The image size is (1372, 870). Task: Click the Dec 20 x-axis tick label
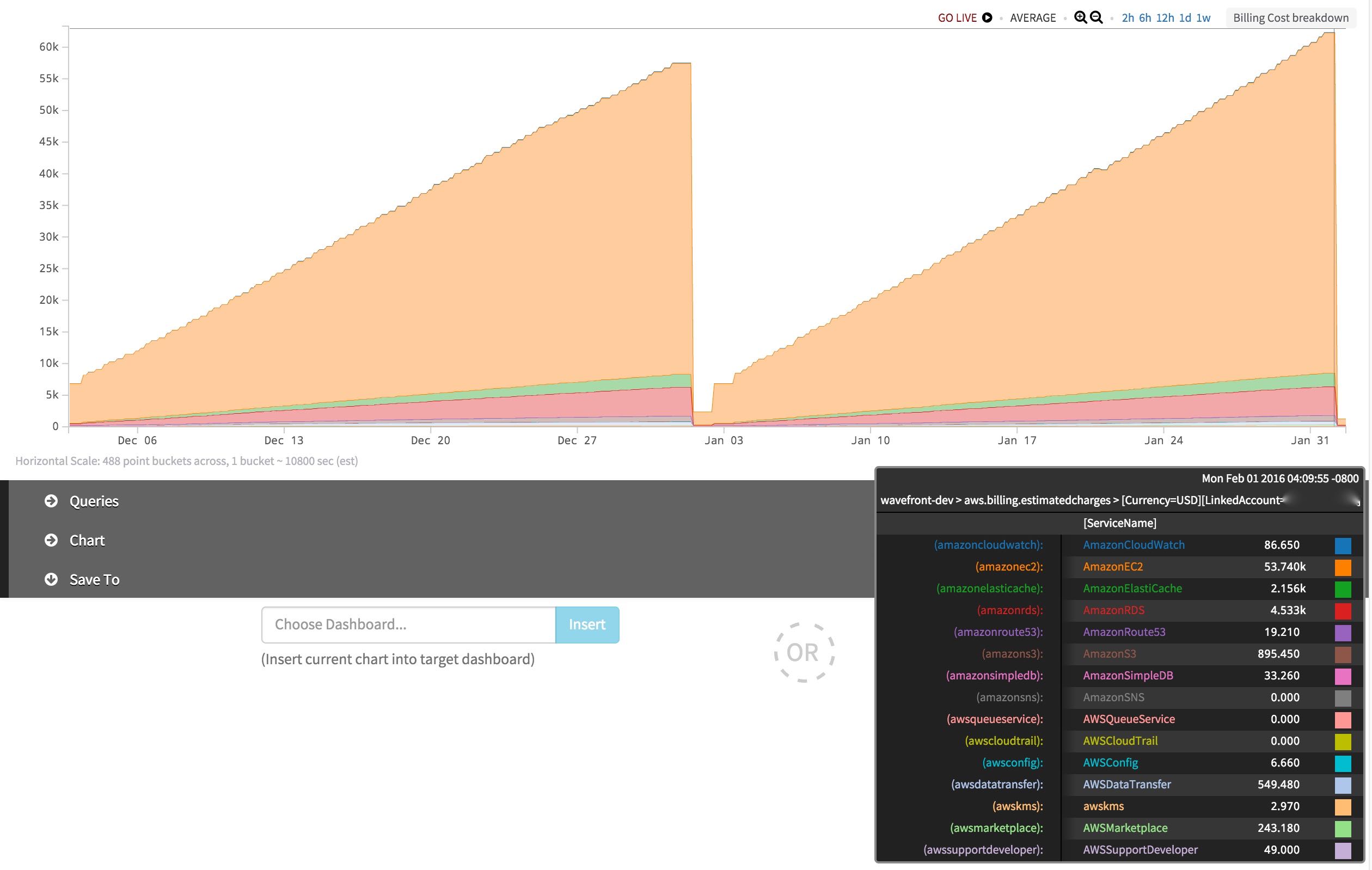point(430,440)
